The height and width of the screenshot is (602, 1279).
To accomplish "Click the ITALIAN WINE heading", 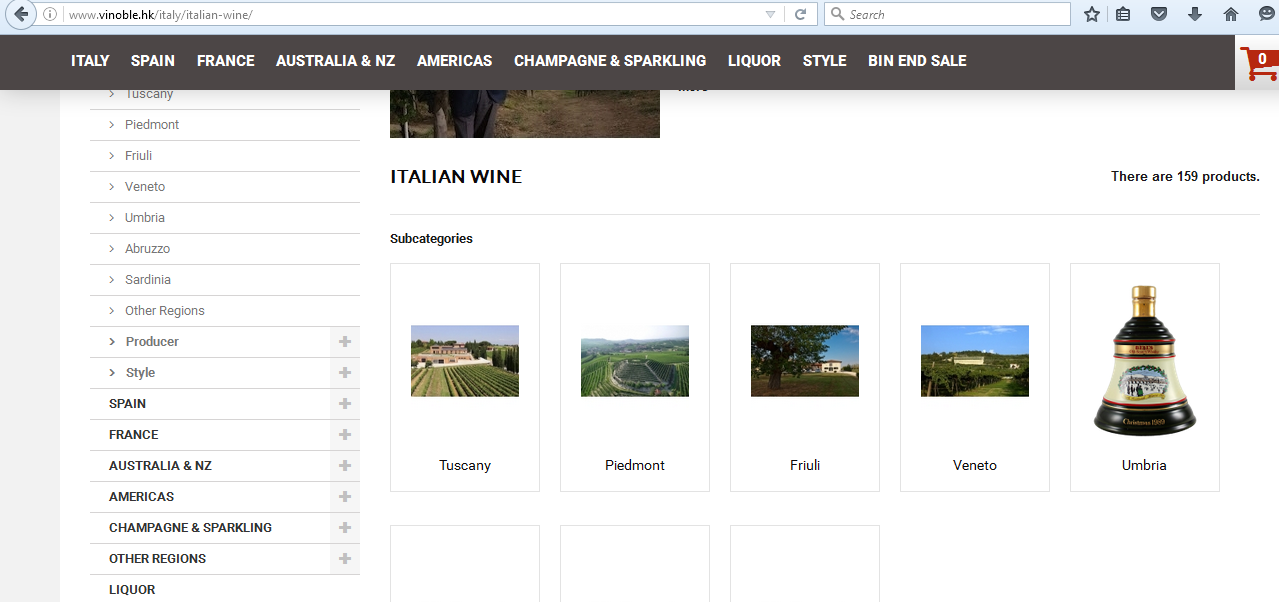I will click(456, 177).
